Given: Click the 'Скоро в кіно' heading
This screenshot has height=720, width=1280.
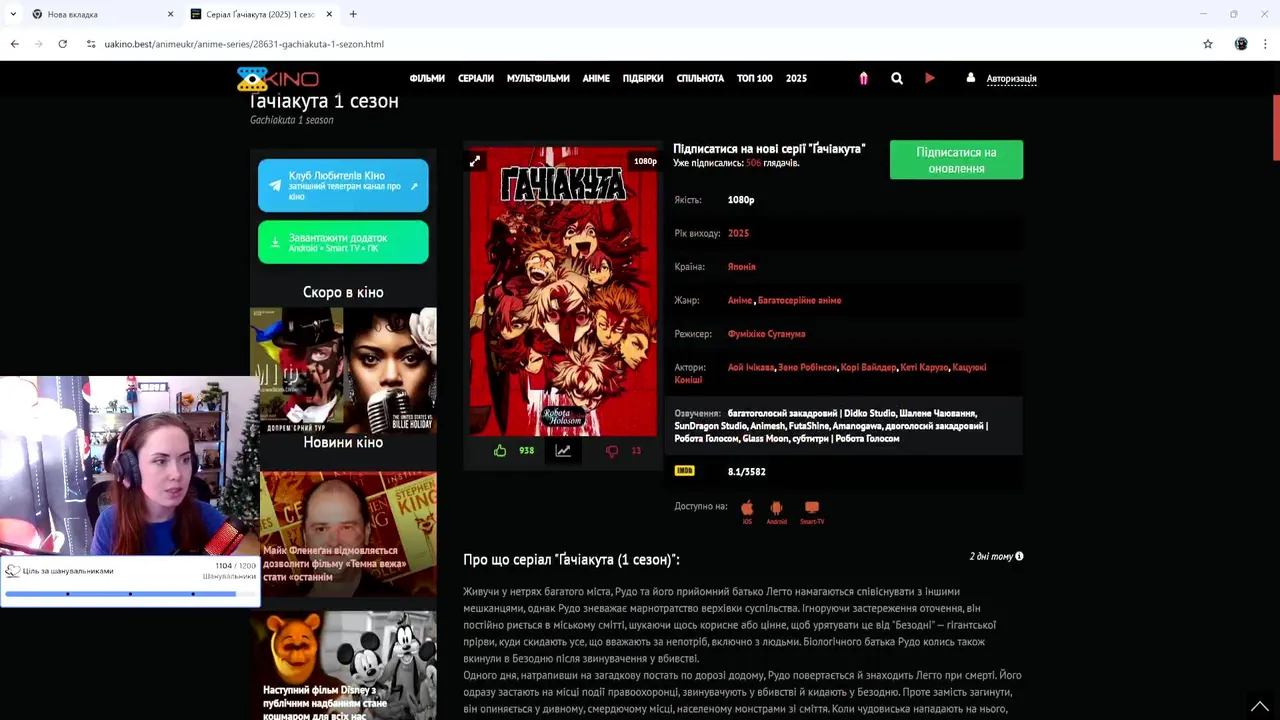Looking at the screenshot, I should pyautogui.click(x=343, y=292).
